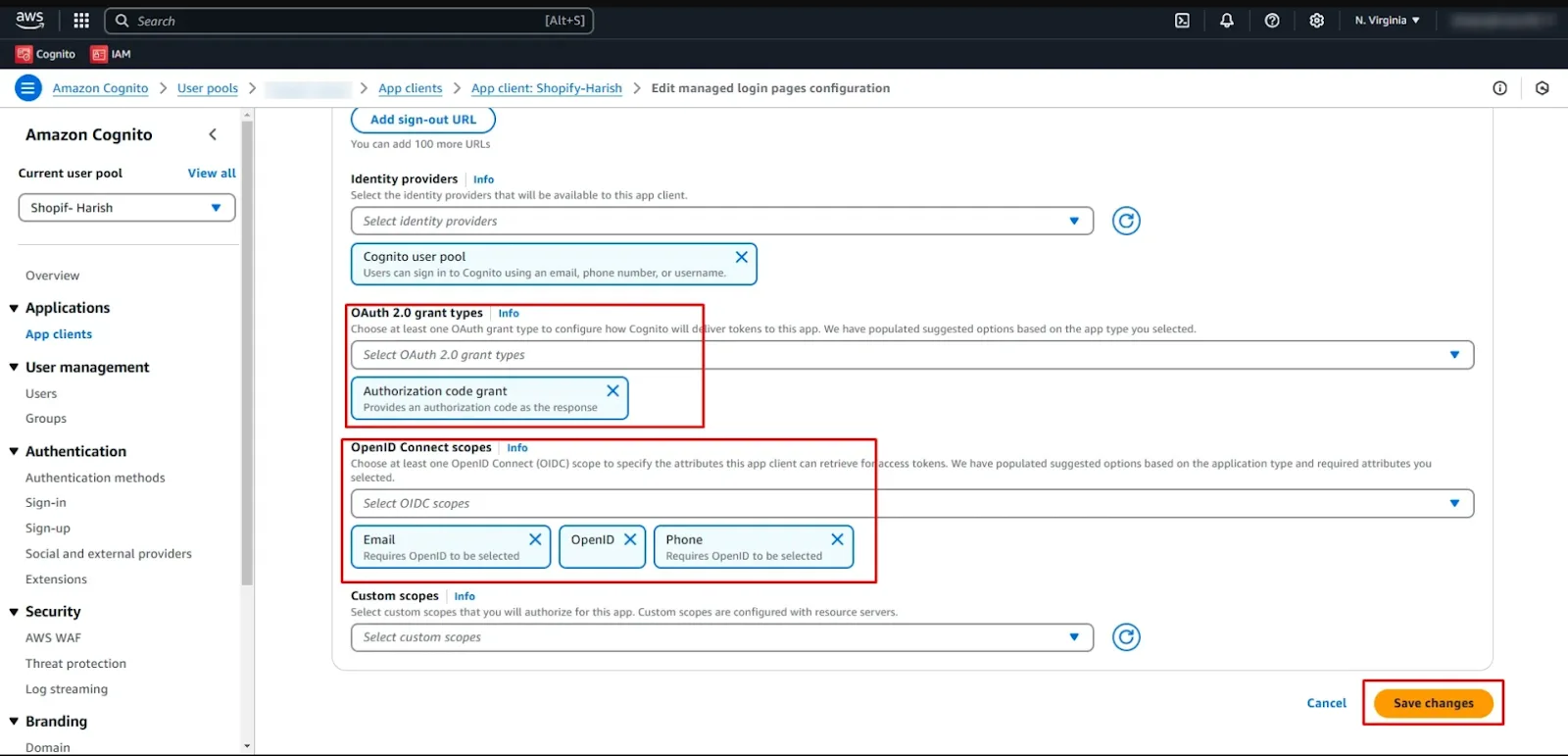Image resolution: width=1568 pixels, height=756 pixels.
Task: Click the View all user pools link
Action: [212, 174]
